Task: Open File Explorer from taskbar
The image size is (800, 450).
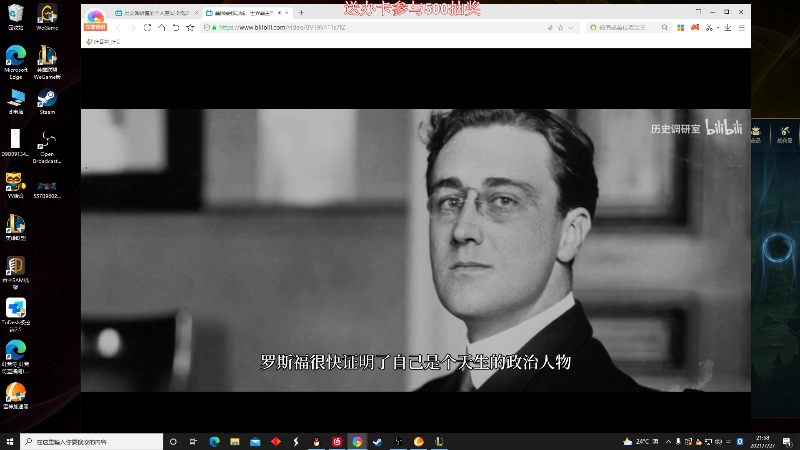Action: click(x=235, y=442)
